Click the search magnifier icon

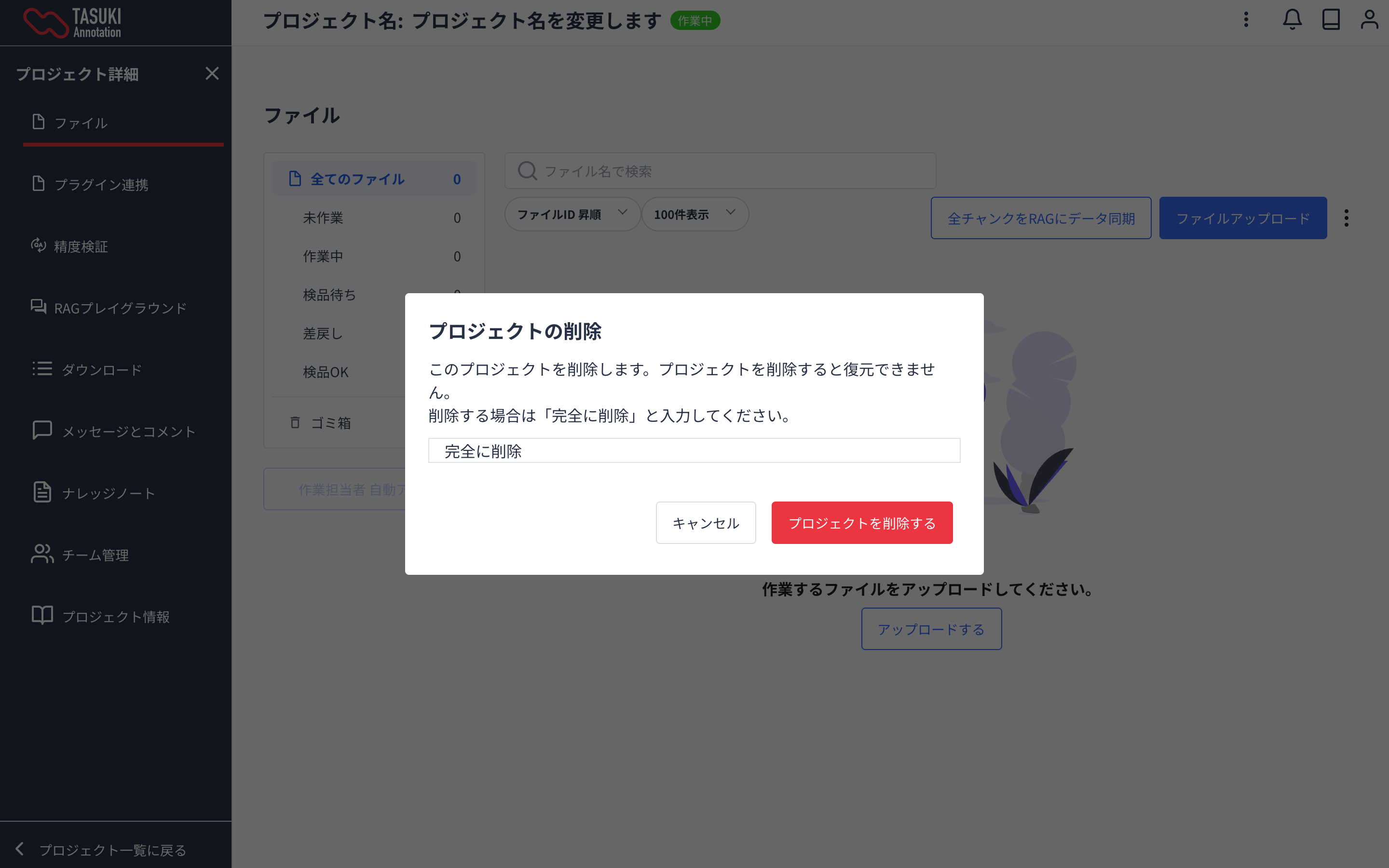(x=527, y=171)
